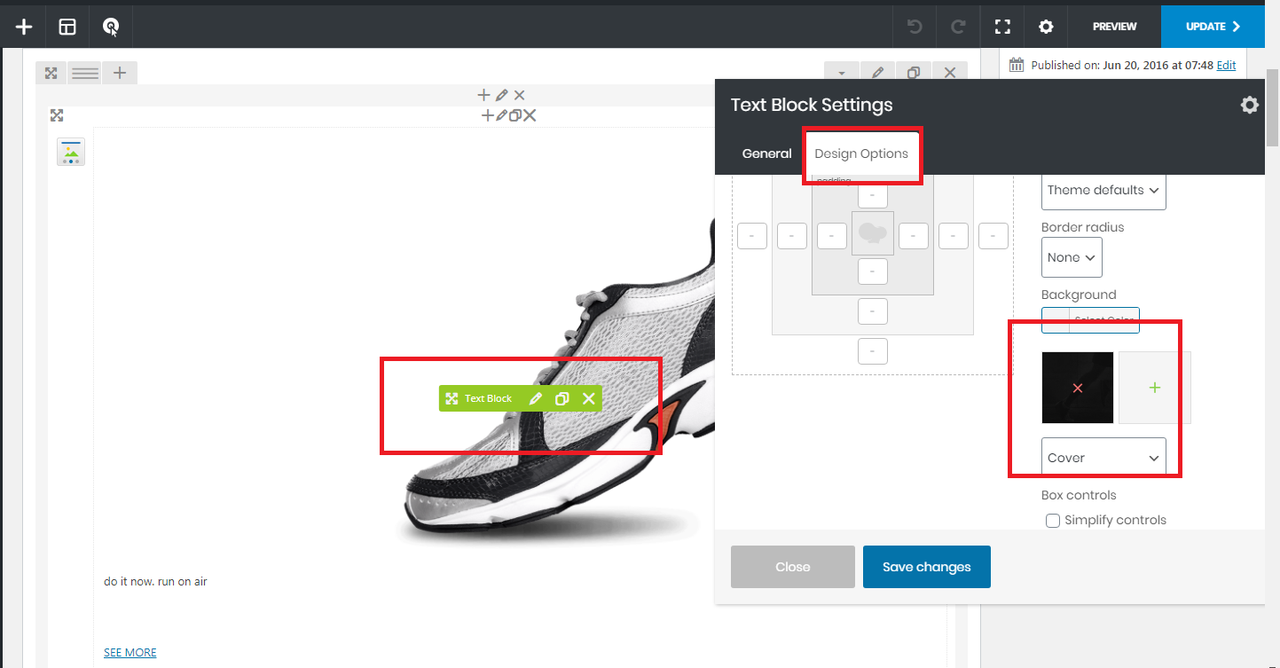
Task: Click the Background color swatch
Action: 1056,320
